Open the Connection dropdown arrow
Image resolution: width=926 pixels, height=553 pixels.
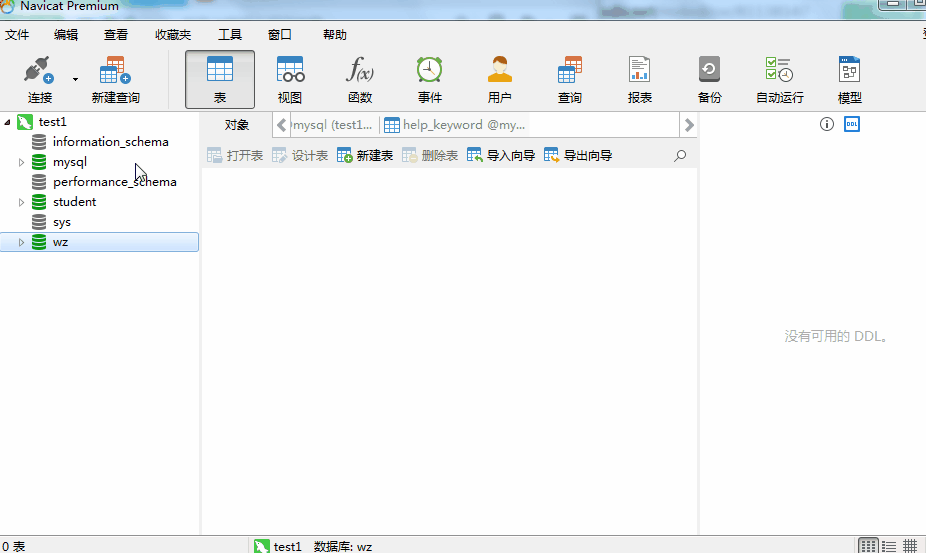[75, 79]
